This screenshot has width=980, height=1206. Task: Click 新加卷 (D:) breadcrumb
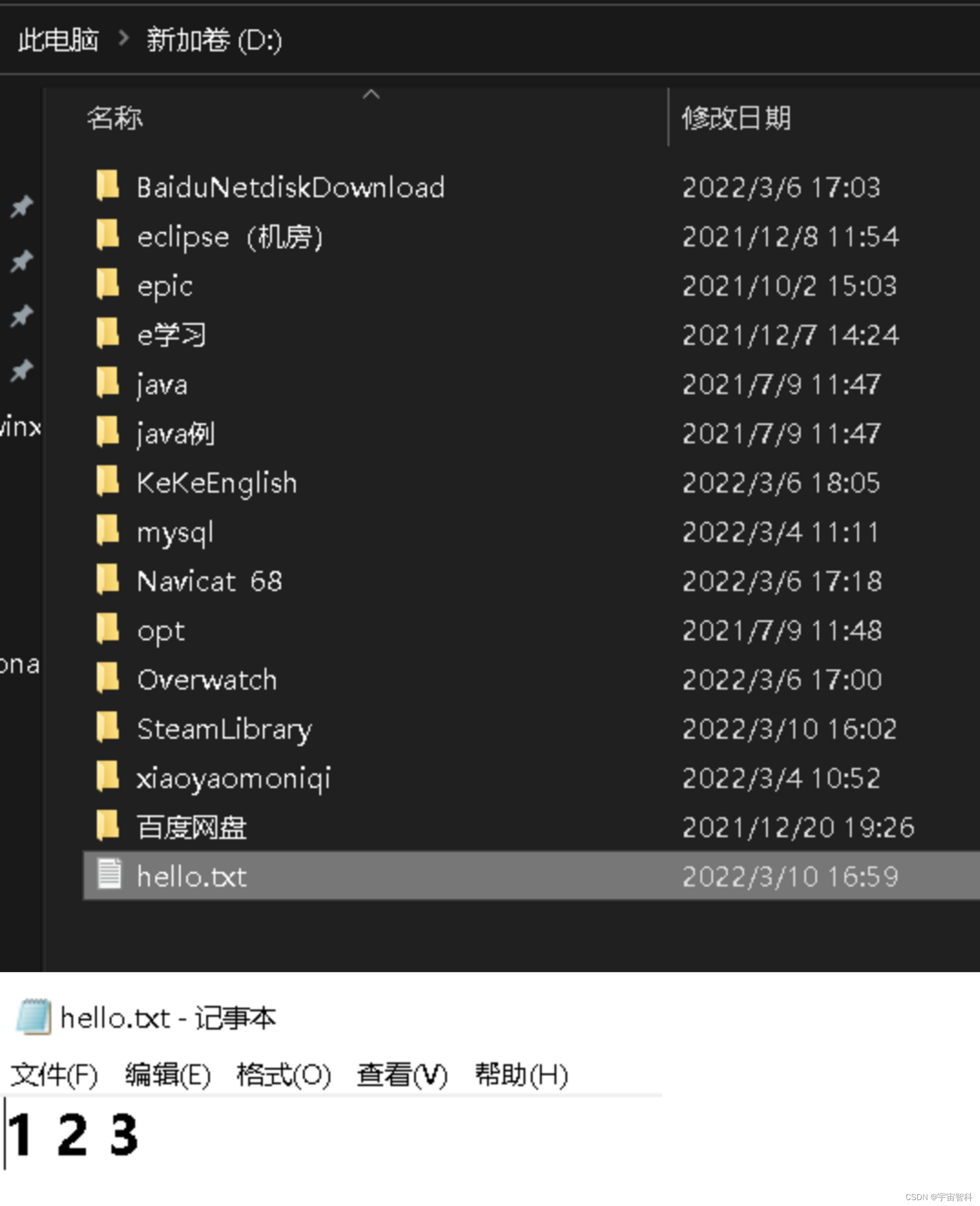[x=214, y=40]
